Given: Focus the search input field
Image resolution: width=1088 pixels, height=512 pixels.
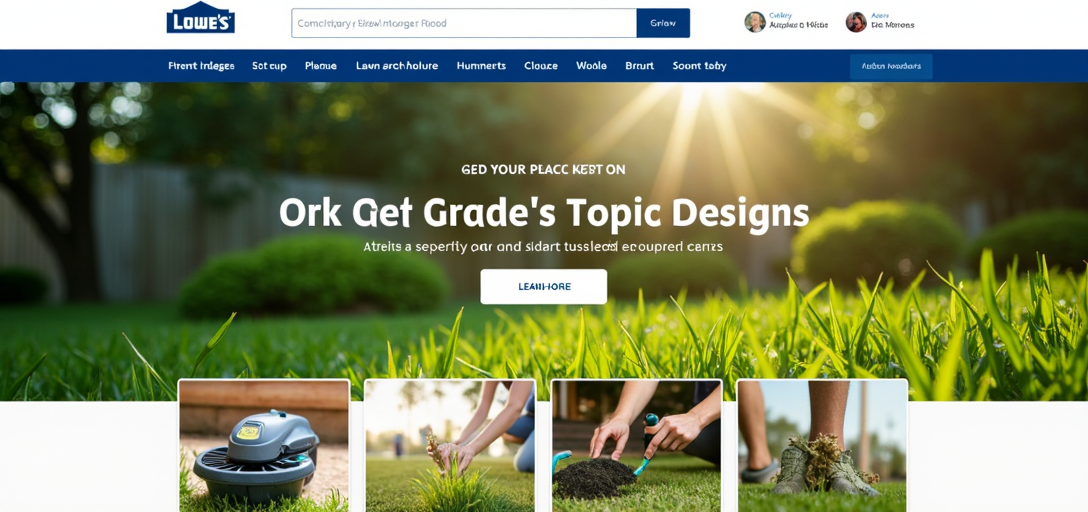Looking at the screenshot, I should pos(464,23).
